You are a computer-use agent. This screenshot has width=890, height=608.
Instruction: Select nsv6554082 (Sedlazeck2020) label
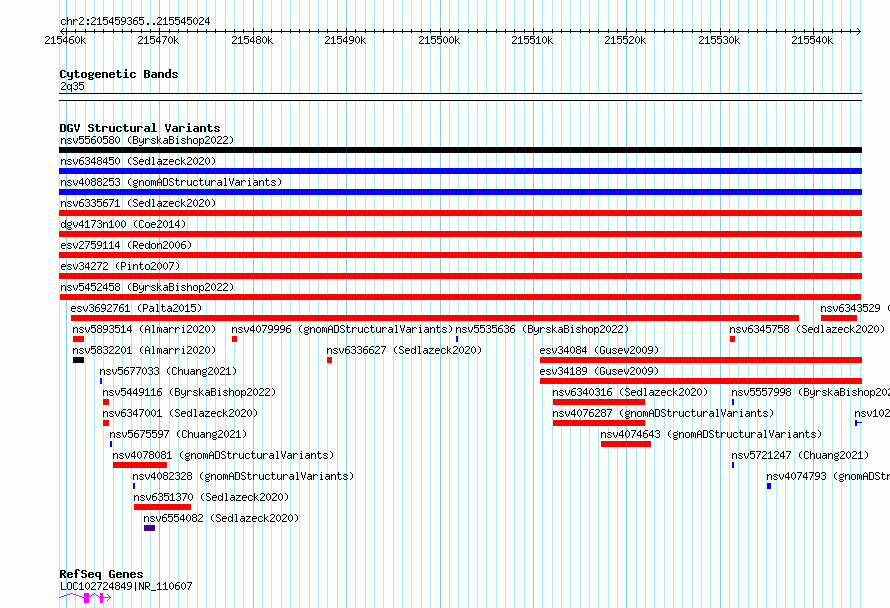(221, 518)
